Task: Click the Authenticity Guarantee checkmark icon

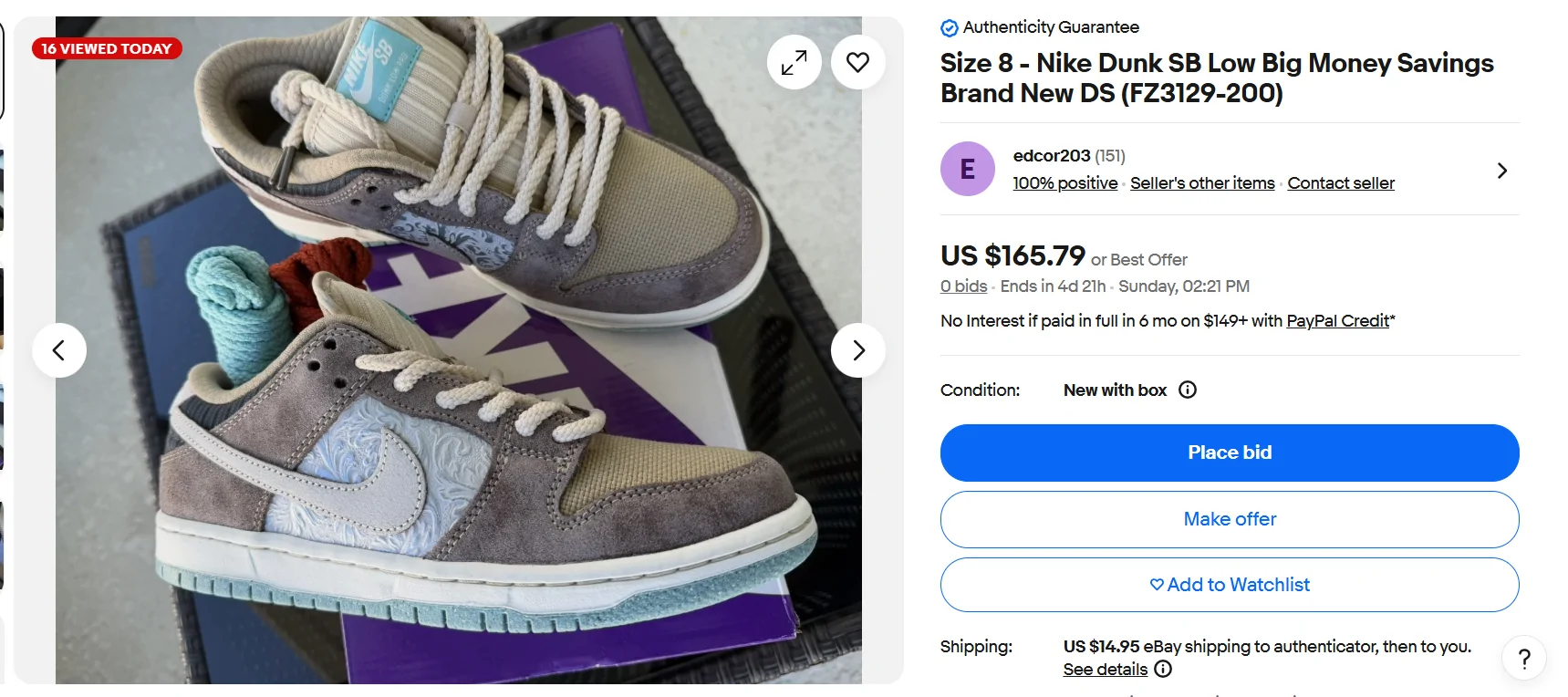Action: [949, 27]
